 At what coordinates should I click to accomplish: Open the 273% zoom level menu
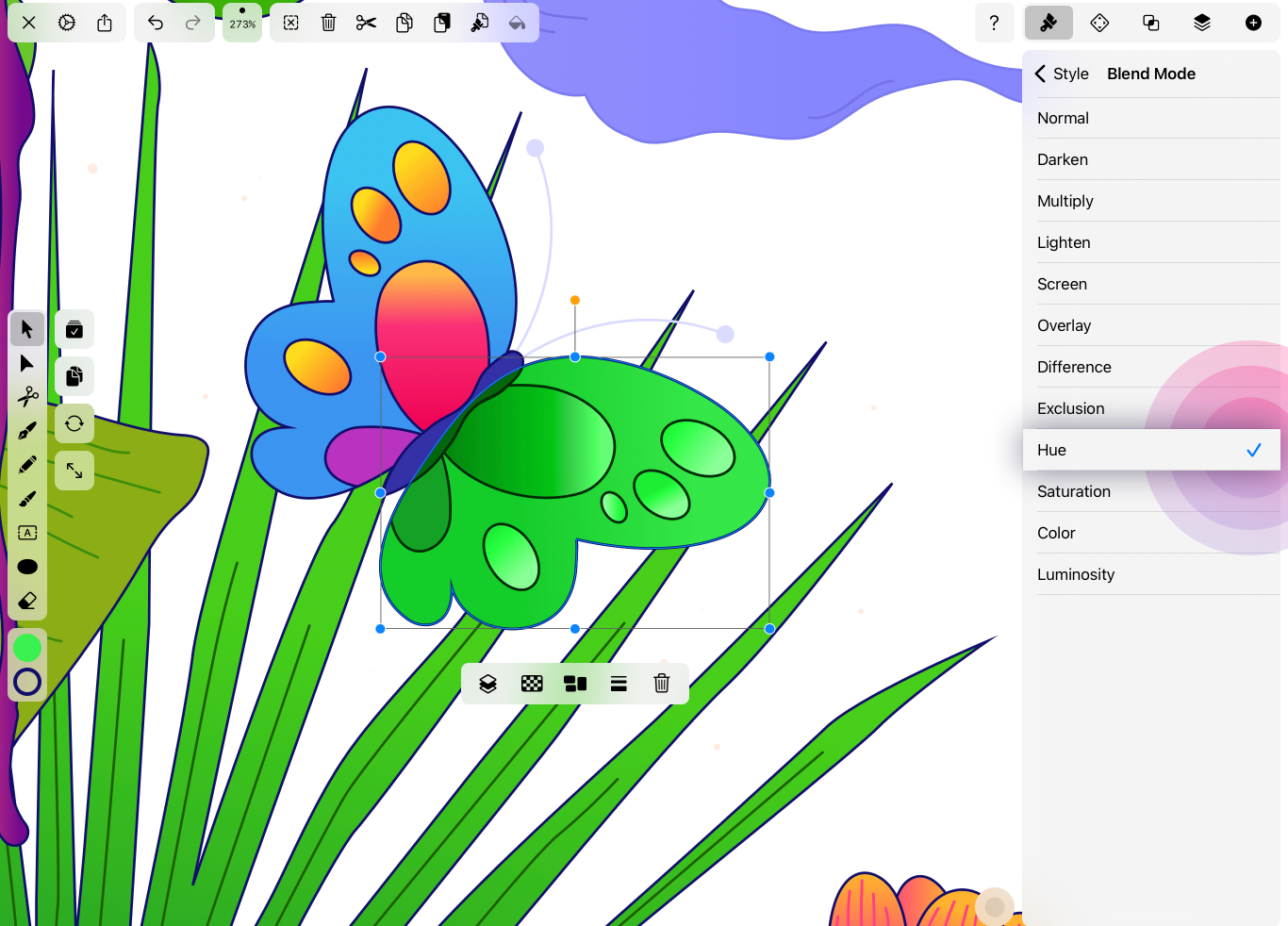242,23
